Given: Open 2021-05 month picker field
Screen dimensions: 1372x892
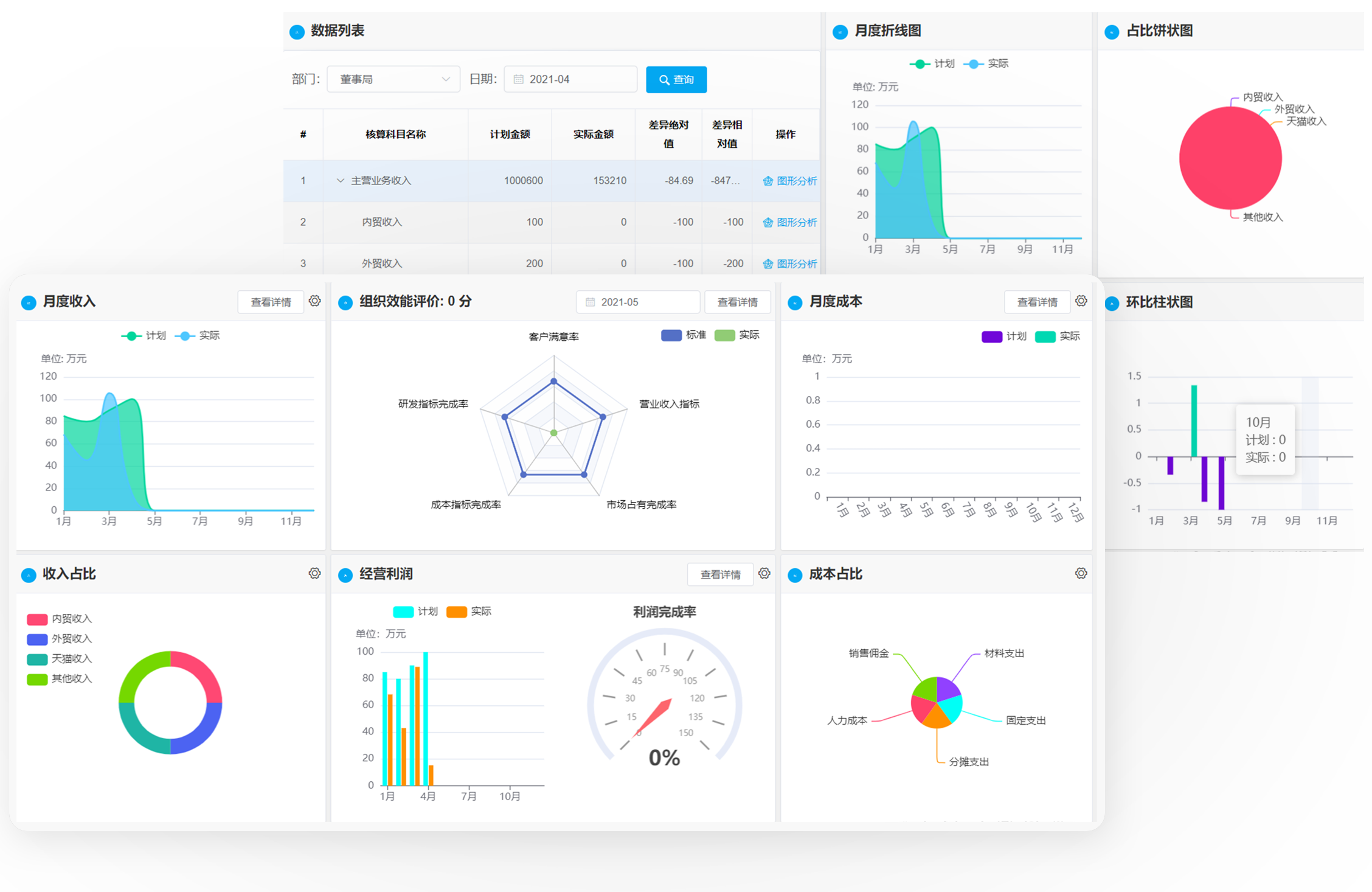Looking at the screenshot, I should 639,302.
